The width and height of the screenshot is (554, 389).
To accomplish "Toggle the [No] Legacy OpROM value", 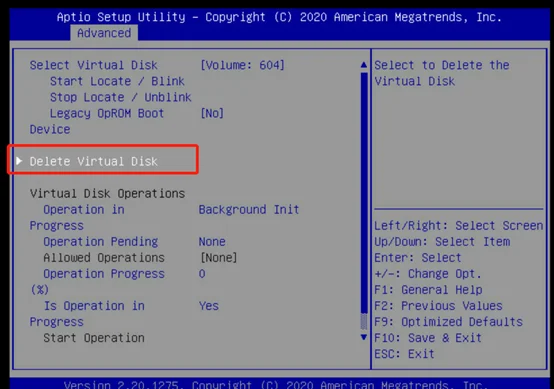I will pos(212,113).
